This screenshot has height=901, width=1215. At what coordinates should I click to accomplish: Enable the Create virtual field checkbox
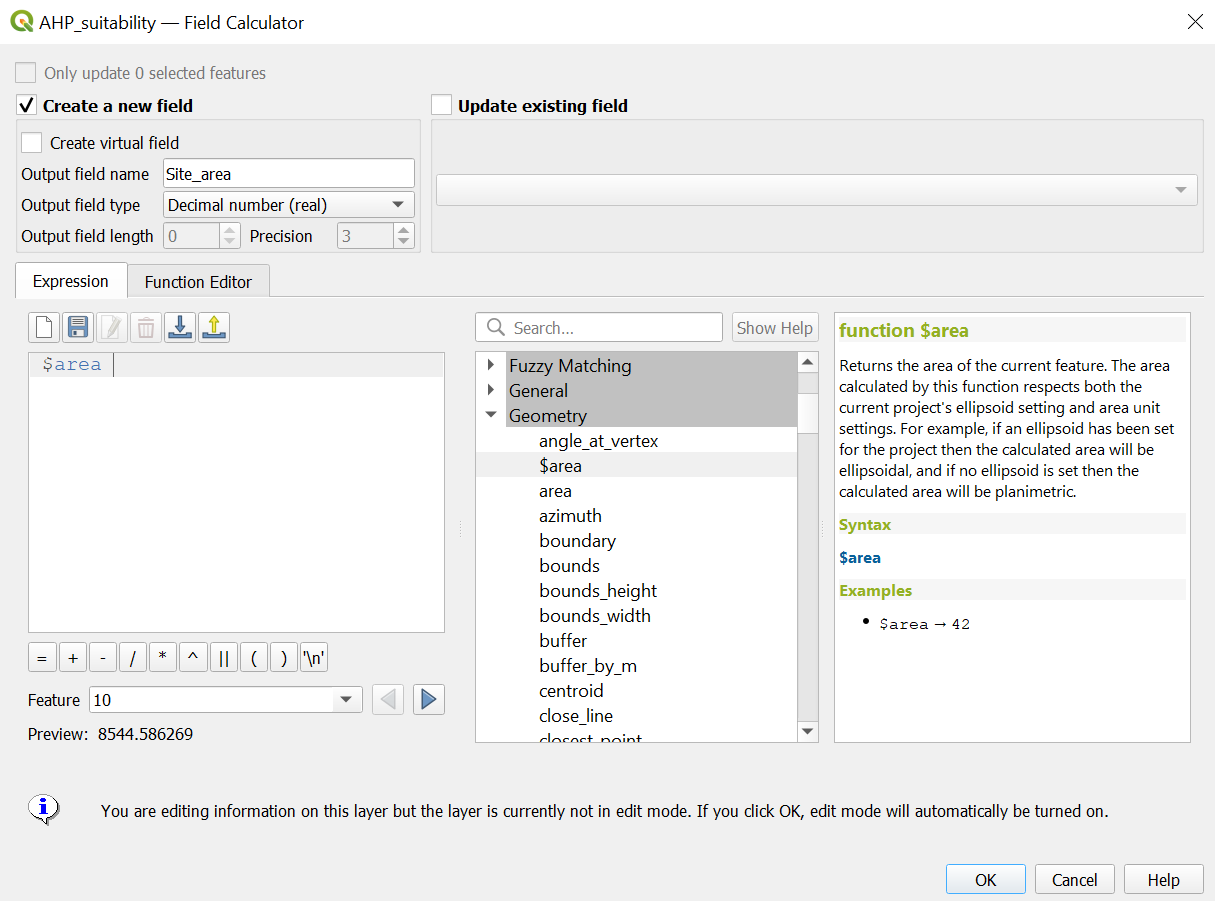32,143
